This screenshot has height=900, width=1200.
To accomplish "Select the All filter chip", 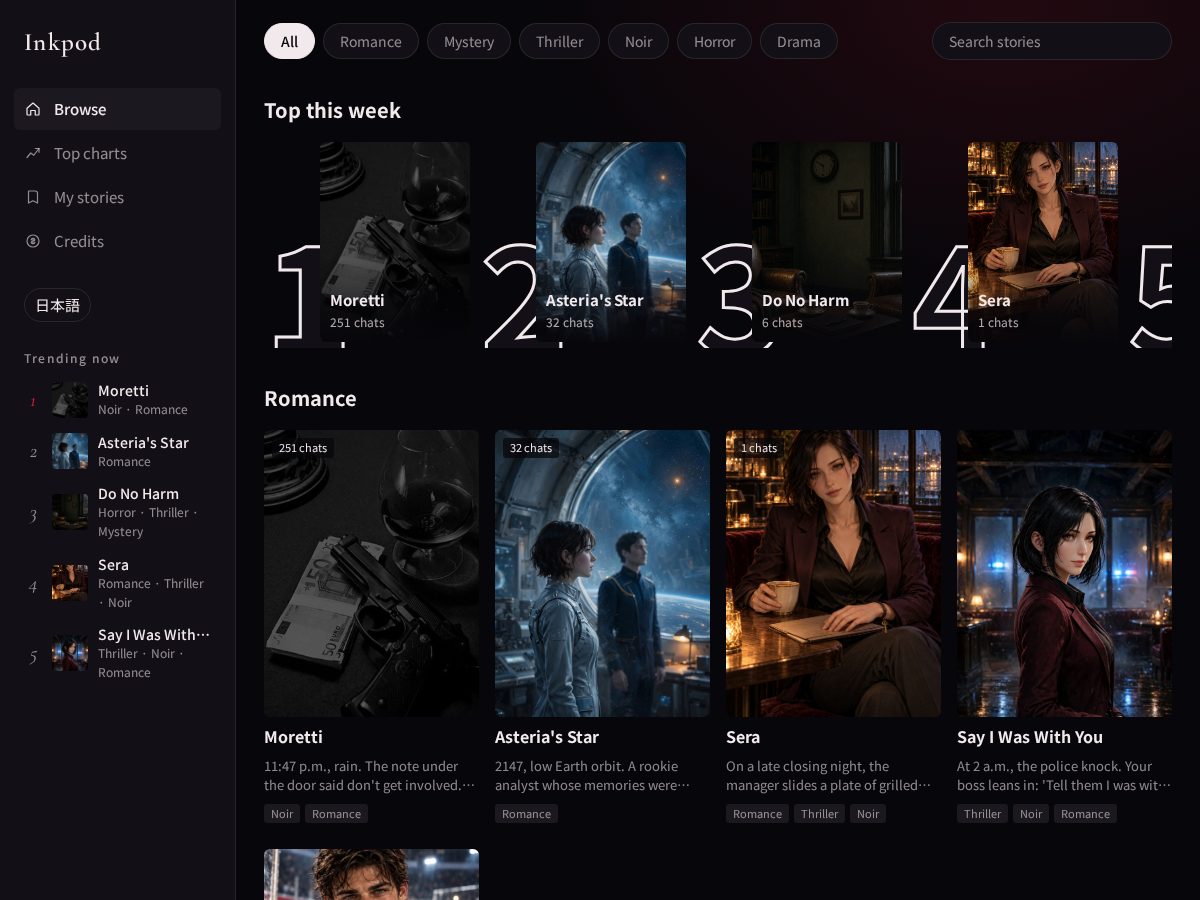I will point(289,41).
